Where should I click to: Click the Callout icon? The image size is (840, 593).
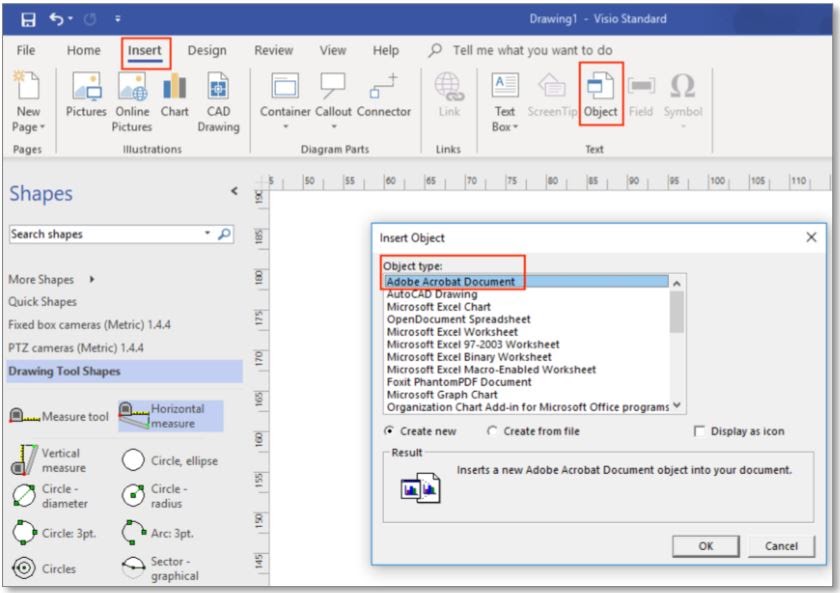point(333,86)
